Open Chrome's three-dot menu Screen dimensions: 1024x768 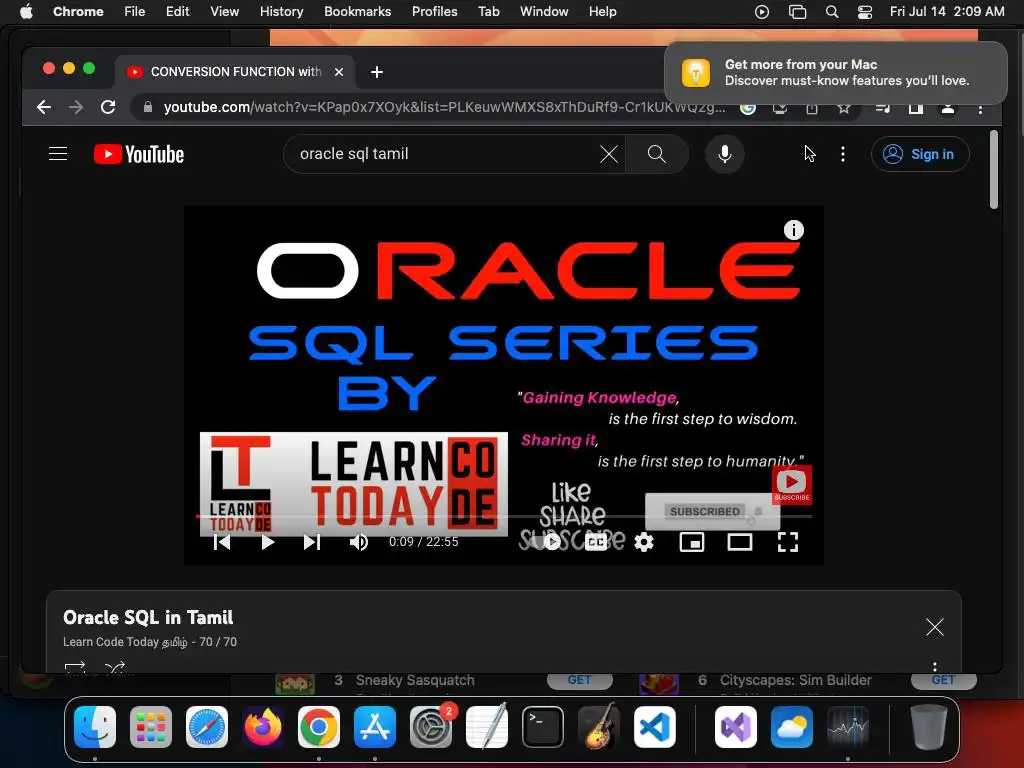point(980,108)
